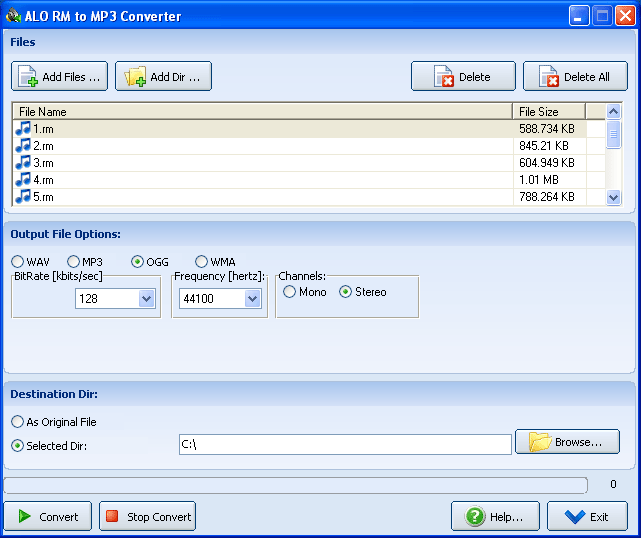This screenshot has width=641, height=538.
Task: Click the Add Files button icon
Action: [28, 77]
